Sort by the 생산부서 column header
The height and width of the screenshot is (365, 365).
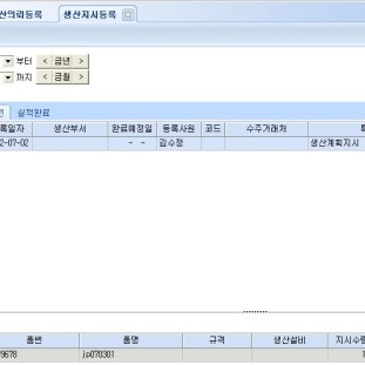pos(70,129)
